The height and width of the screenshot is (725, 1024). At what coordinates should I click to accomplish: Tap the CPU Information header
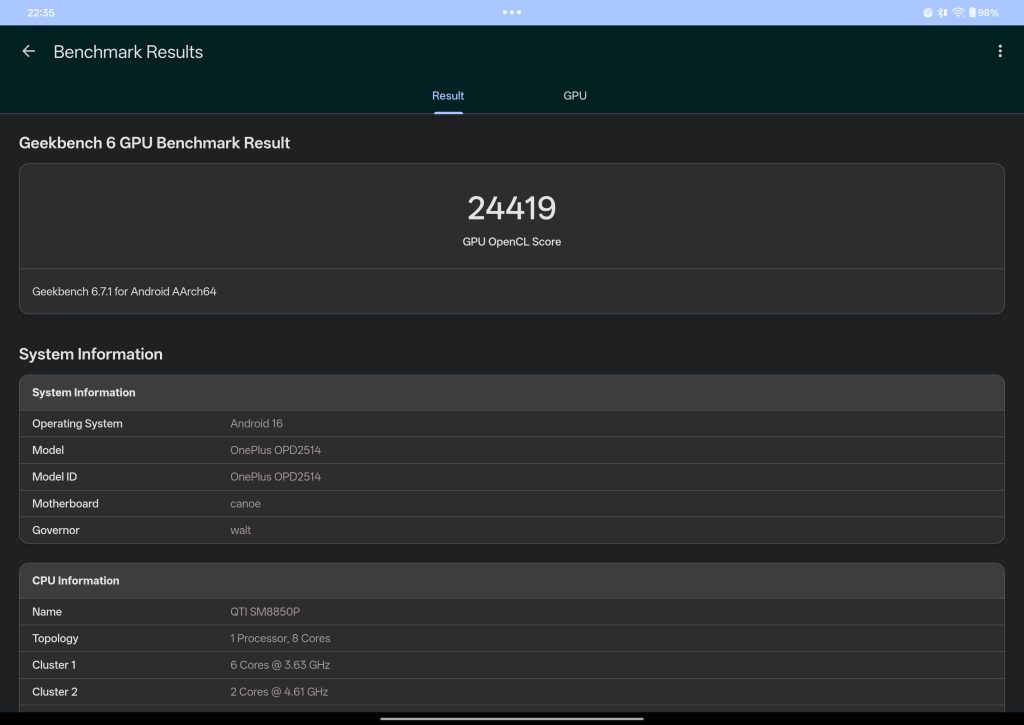point(76,581)
